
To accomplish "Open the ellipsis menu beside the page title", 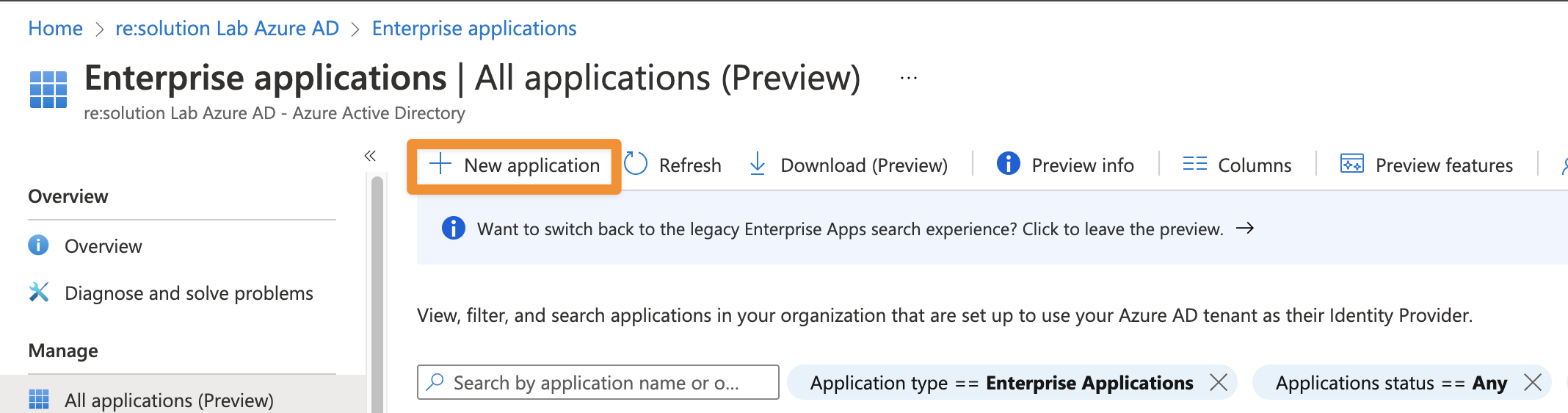I will click(909, 79).
